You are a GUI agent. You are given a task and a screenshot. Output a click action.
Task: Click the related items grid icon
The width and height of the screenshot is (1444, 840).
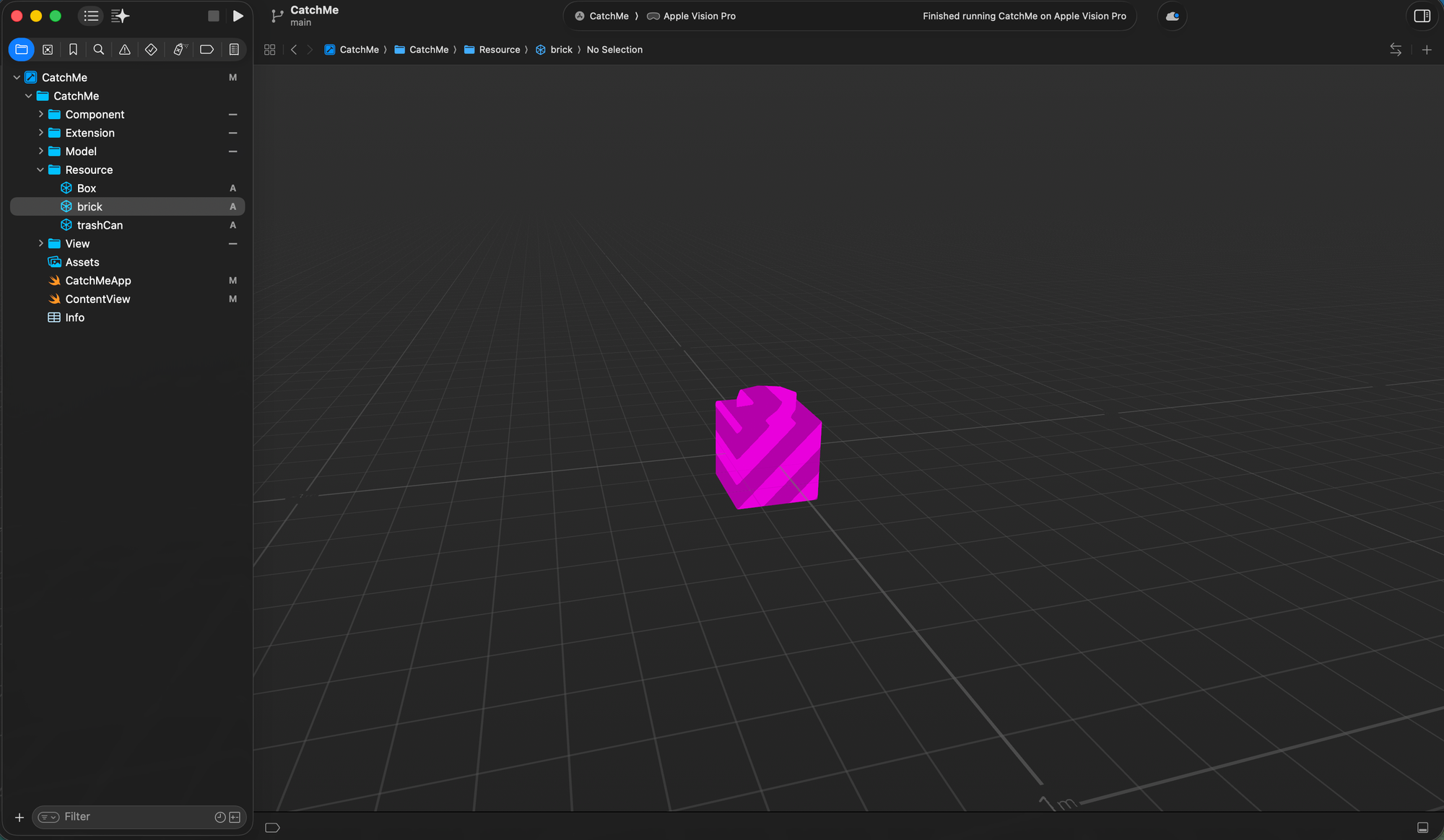[x=270, y=50]
